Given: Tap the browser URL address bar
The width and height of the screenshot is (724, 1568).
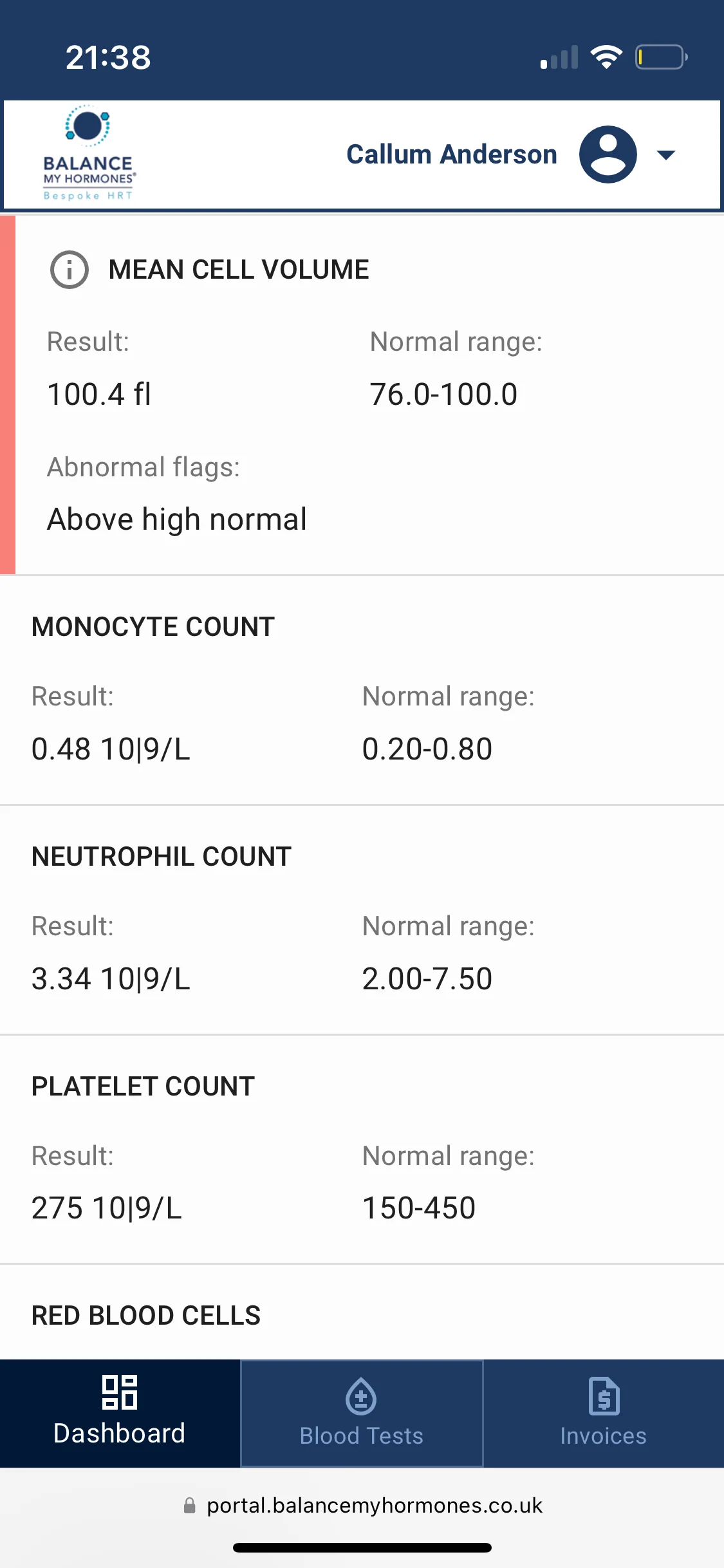Looking at the screenshot, I should (362, 1506).
